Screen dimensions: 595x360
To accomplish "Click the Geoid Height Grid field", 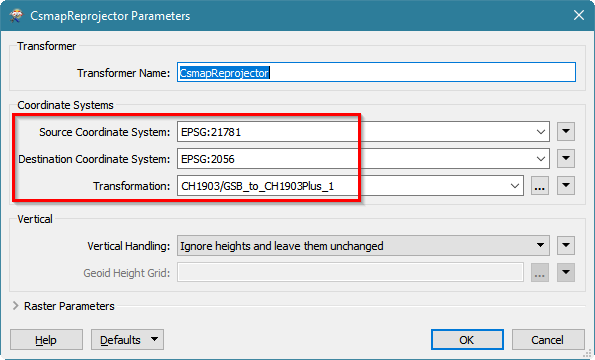I will (350, 273).
